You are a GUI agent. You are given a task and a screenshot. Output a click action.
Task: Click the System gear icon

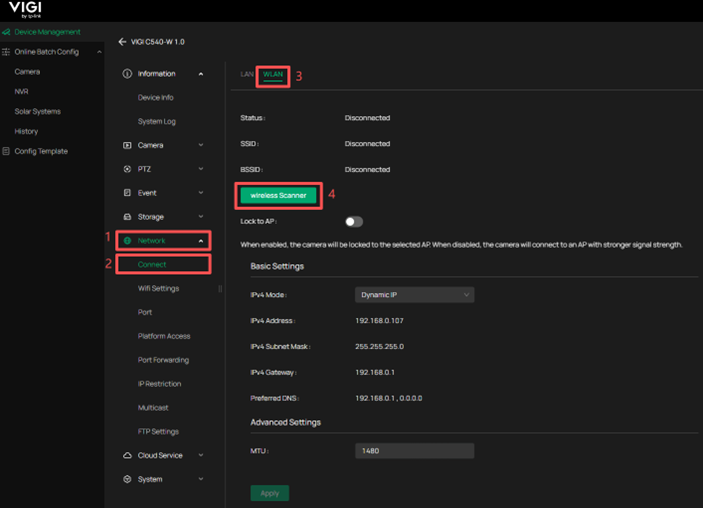tap(127, 479)
